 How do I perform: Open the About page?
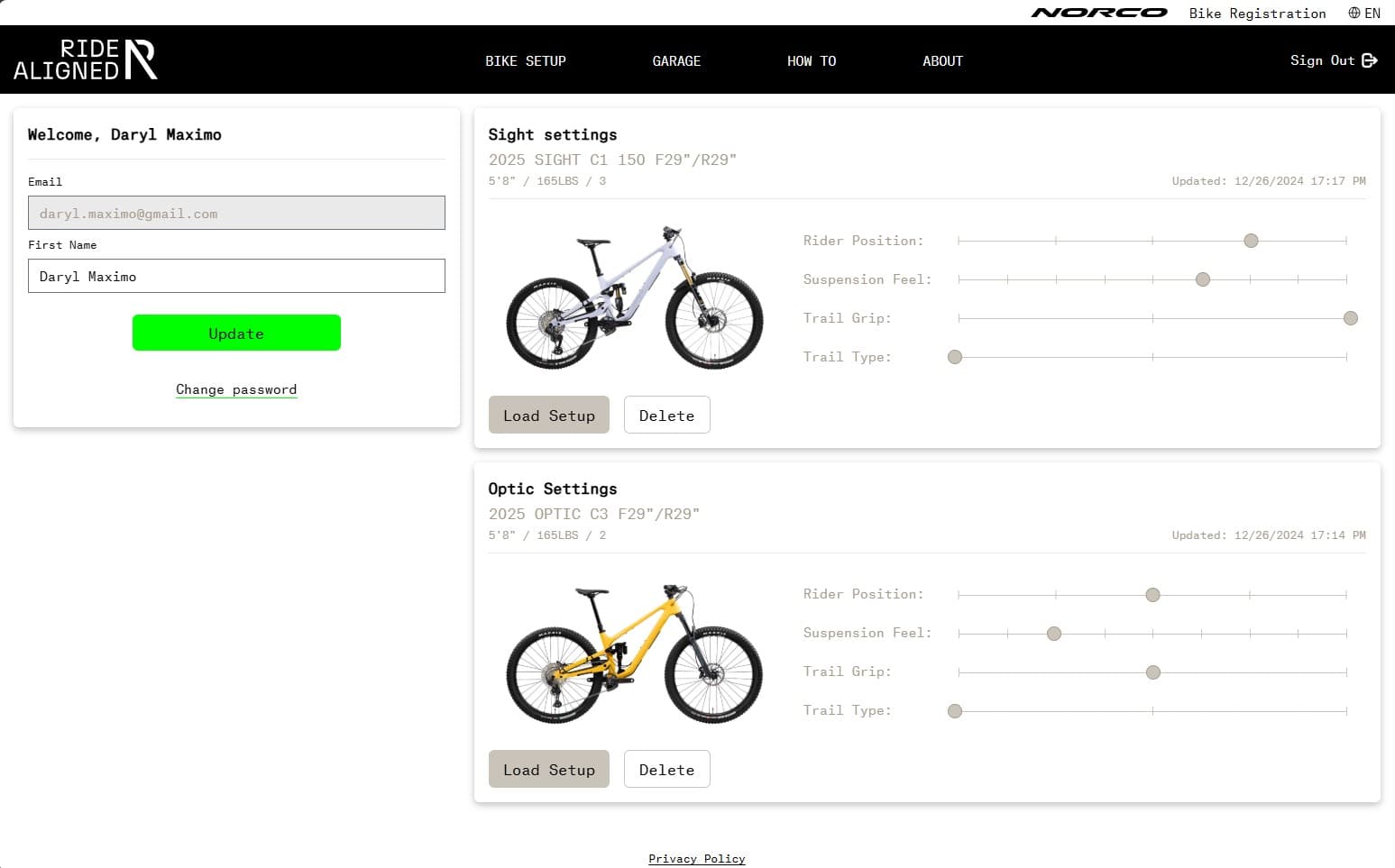[x=942, y=60]
